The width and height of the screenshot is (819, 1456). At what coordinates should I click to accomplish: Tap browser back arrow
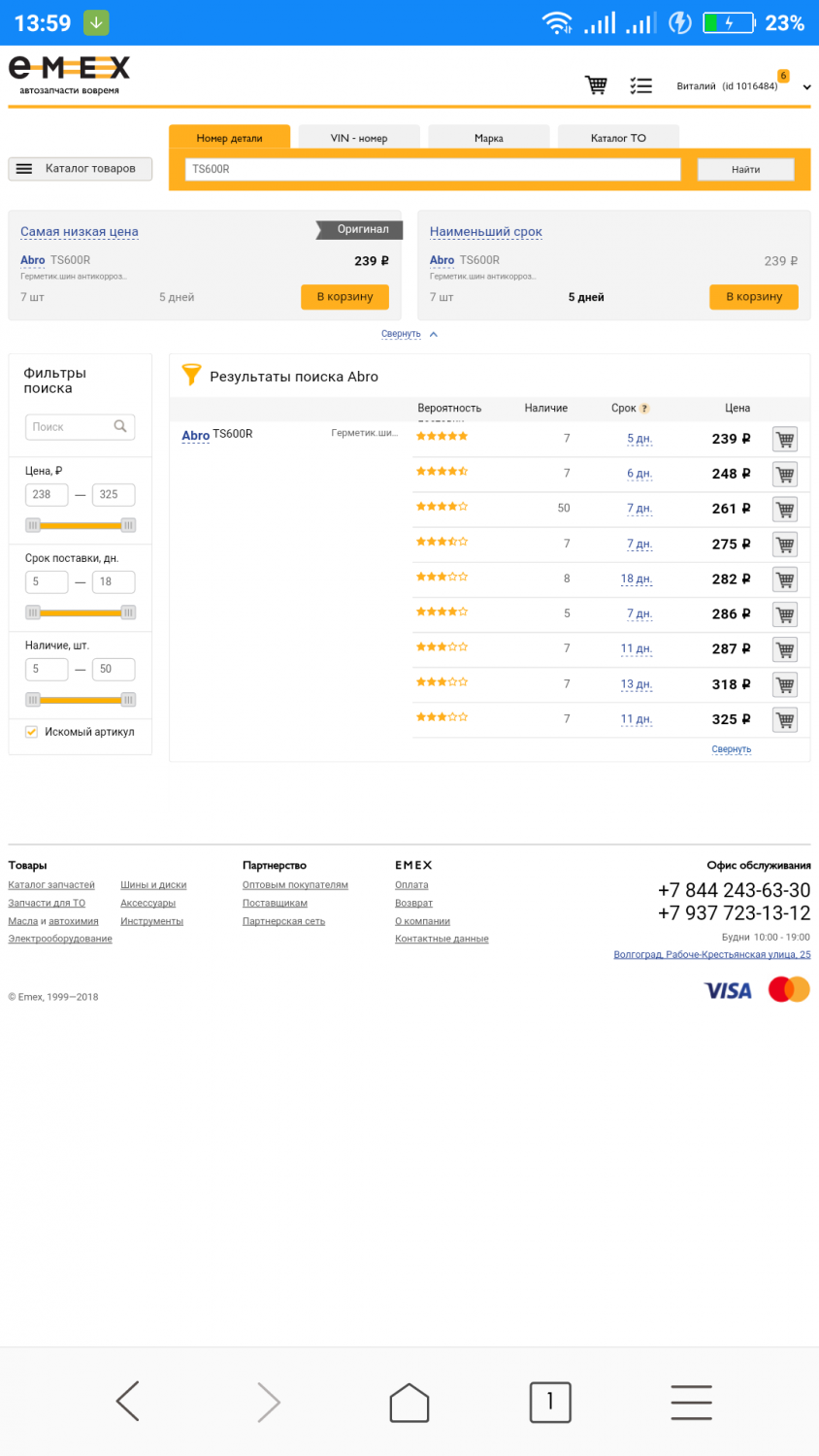[128, 1402]
